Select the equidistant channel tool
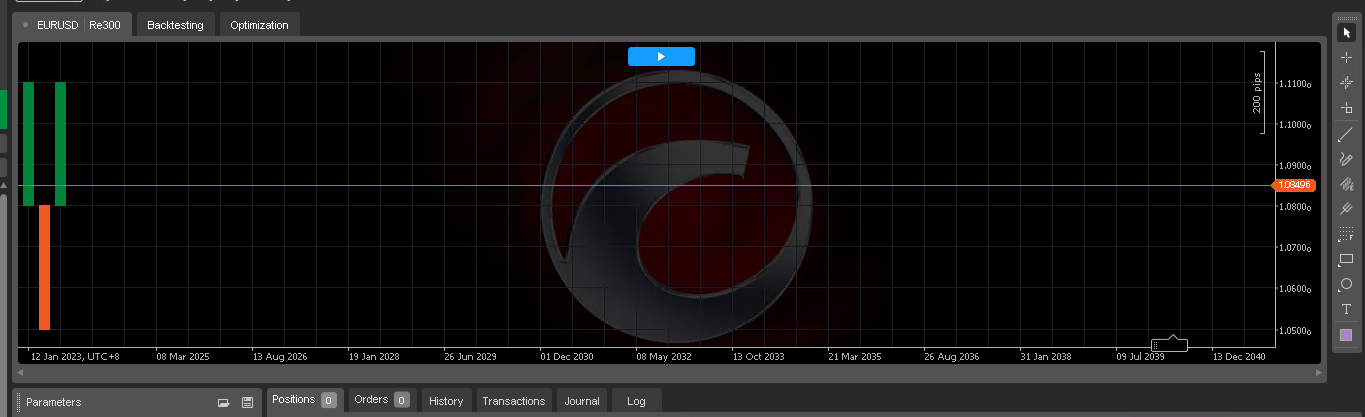The image size is (1365, 417). (x=1346, y=184)
